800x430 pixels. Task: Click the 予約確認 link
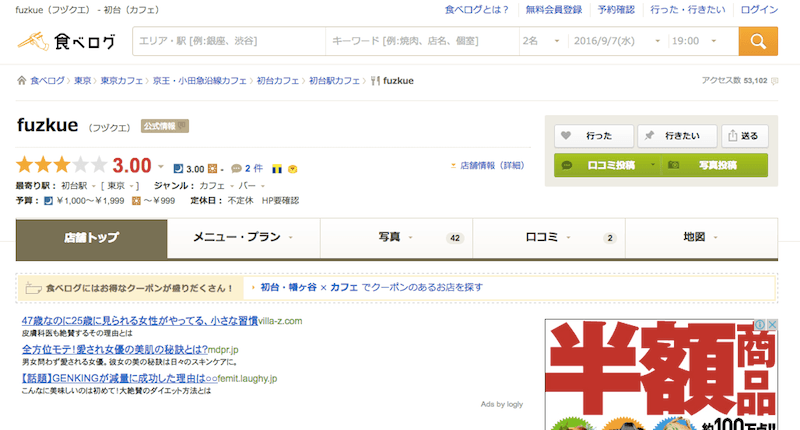click(x=616, y=10)
